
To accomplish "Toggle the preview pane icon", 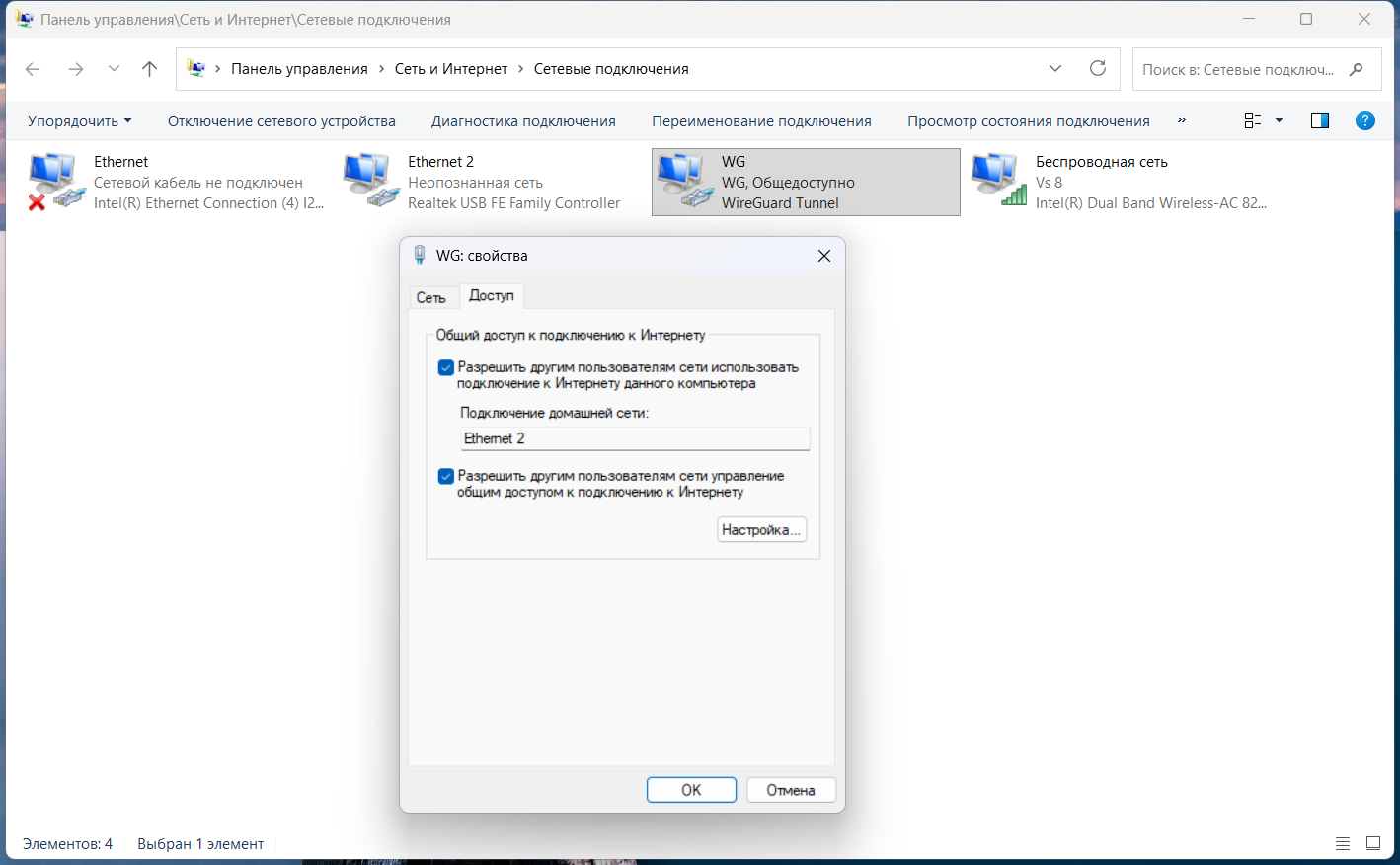I will pyautogui.click(x=1319, y=120).
